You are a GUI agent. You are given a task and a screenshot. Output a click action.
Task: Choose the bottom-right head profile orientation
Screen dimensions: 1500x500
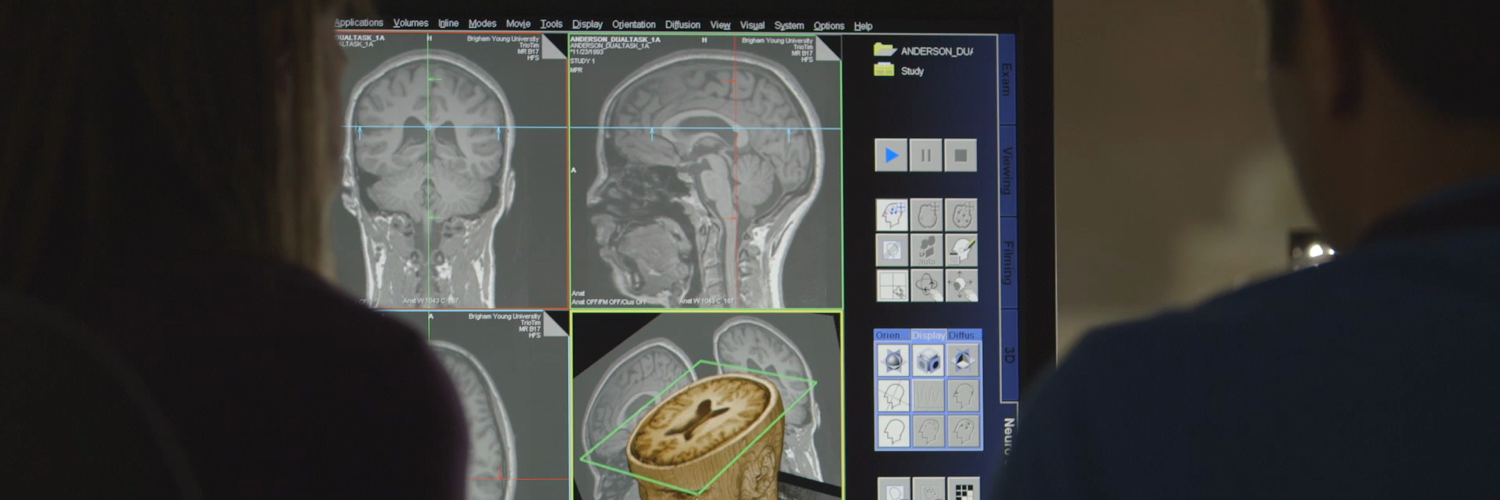click(x=963, y=431)
